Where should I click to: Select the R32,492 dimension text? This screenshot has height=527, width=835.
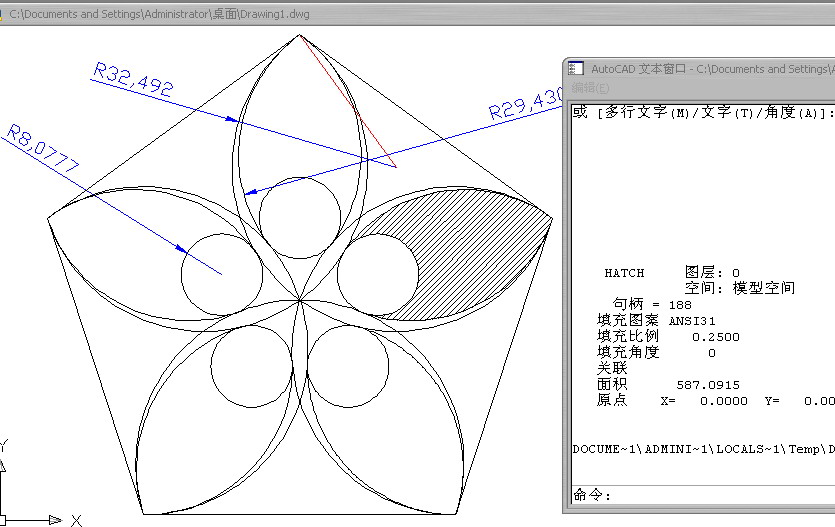133,79
